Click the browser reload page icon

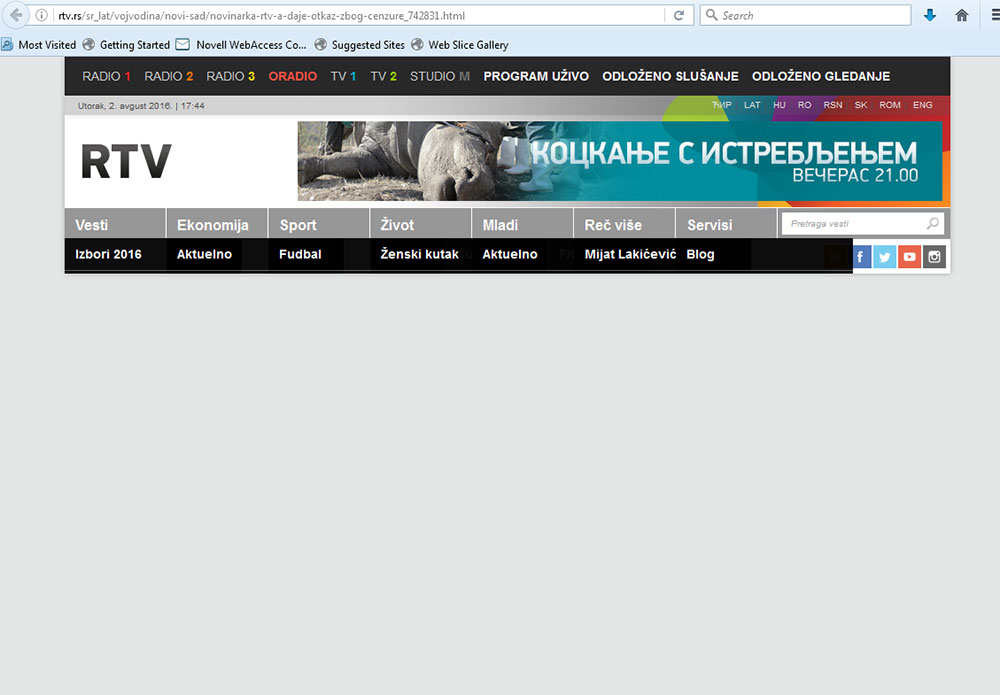679,15
